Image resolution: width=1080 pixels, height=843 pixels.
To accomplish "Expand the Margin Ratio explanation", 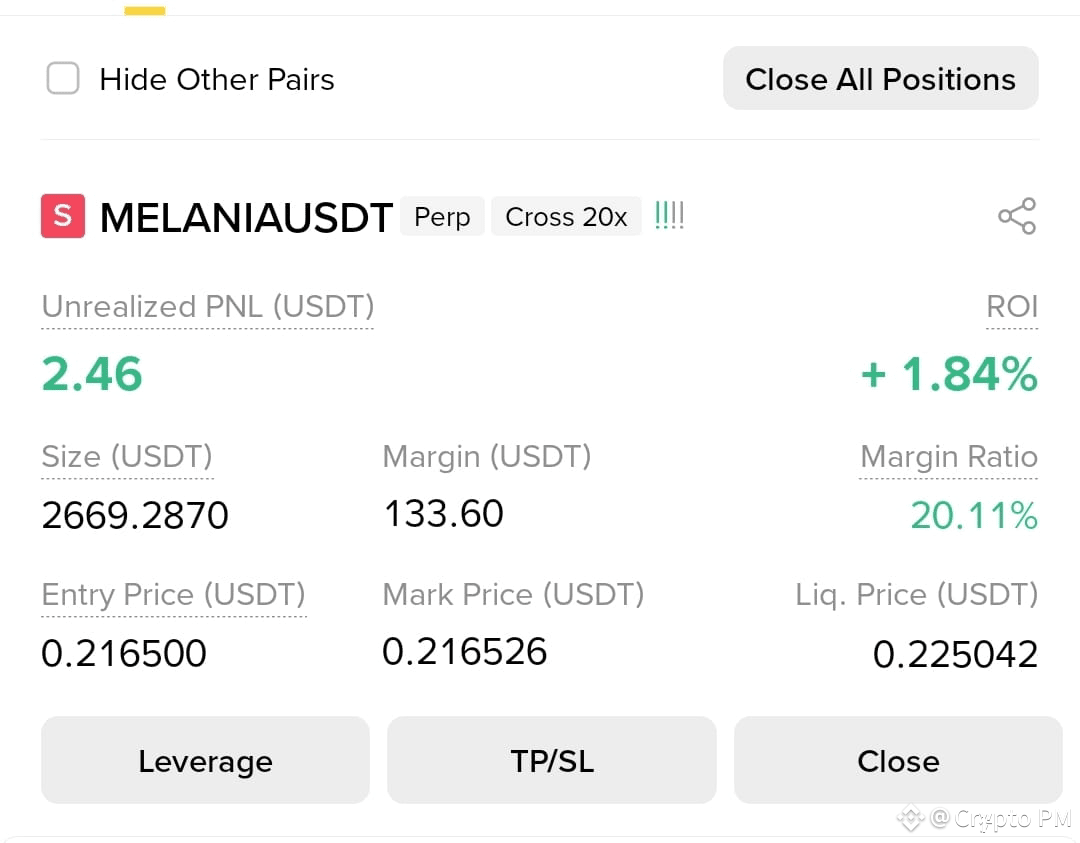I will click(948, 456).
